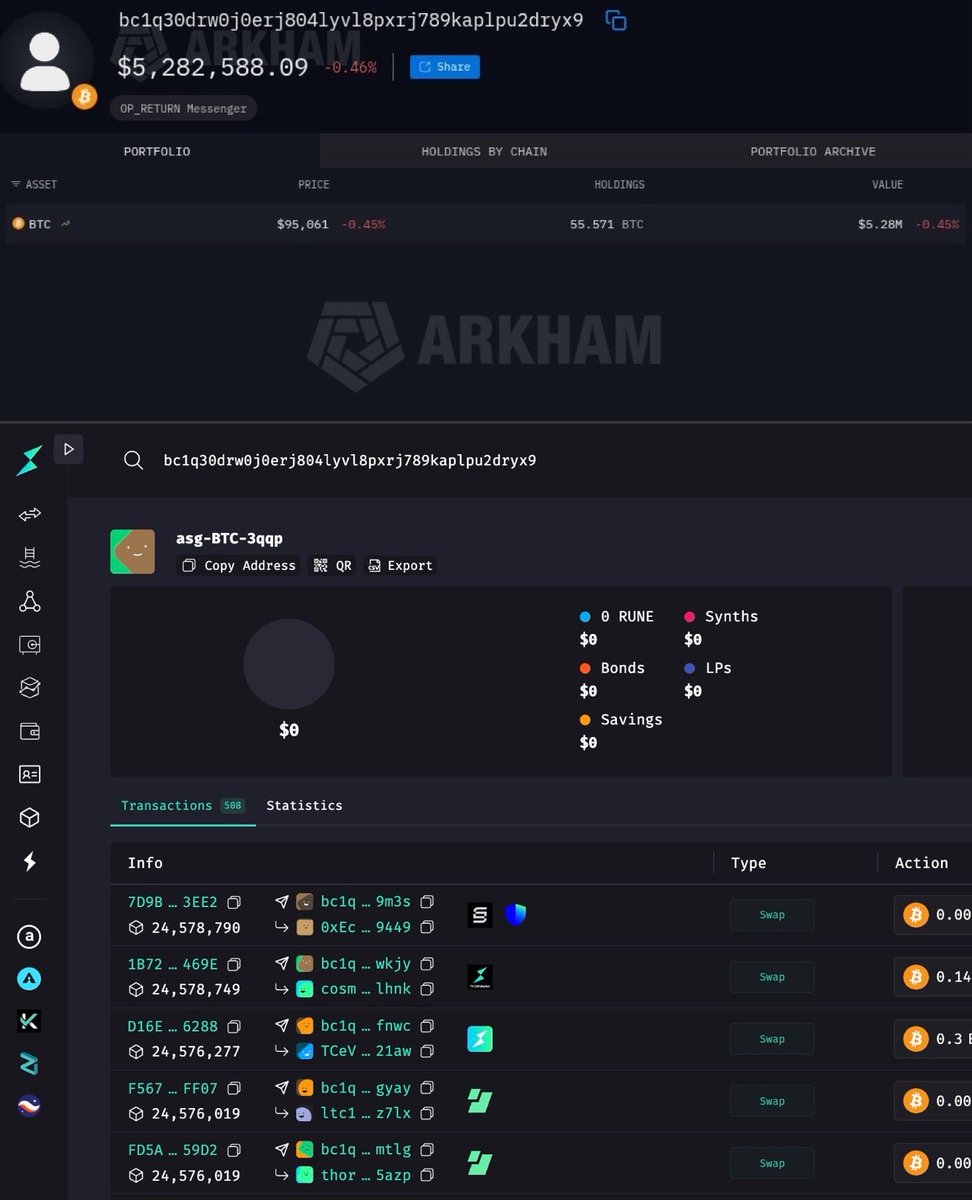Click the pink Synths legend dot
972x1200 pixels.
690,617
